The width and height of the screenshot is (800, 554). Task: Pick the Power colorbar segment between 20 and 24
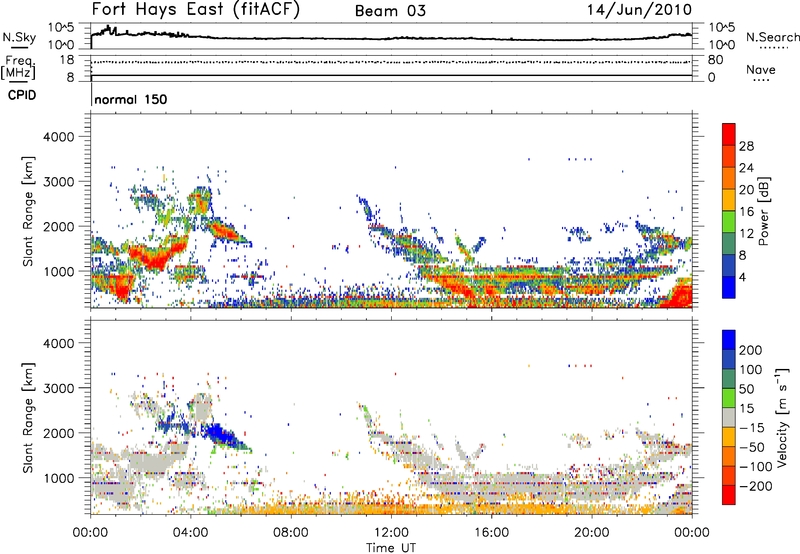click(x=729, y=178)
